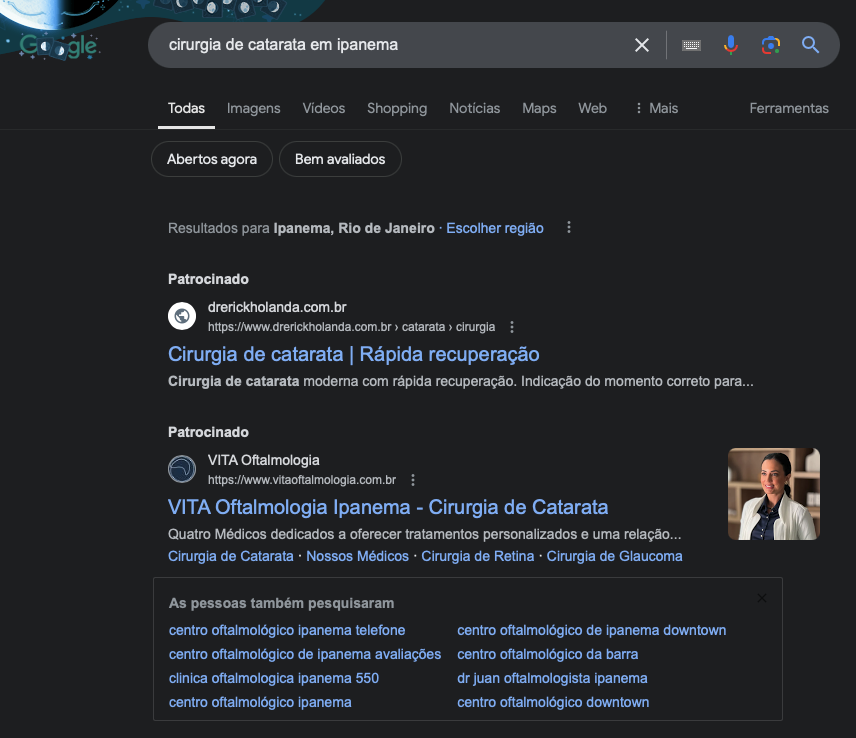Open the on-screen keyboard icon
The height and width of the screenshot is (738, 856).
[691, 45]
